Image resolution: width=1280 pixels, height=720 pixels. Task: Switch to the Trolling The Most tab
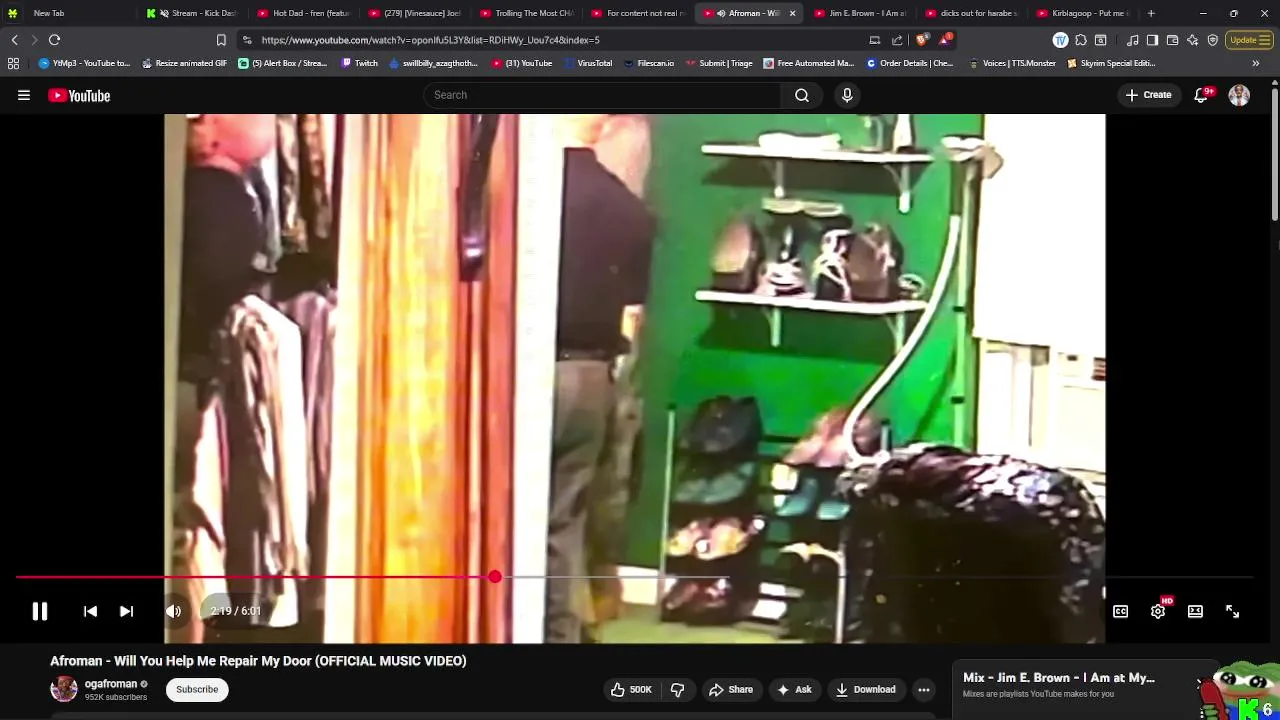[526, 13]
